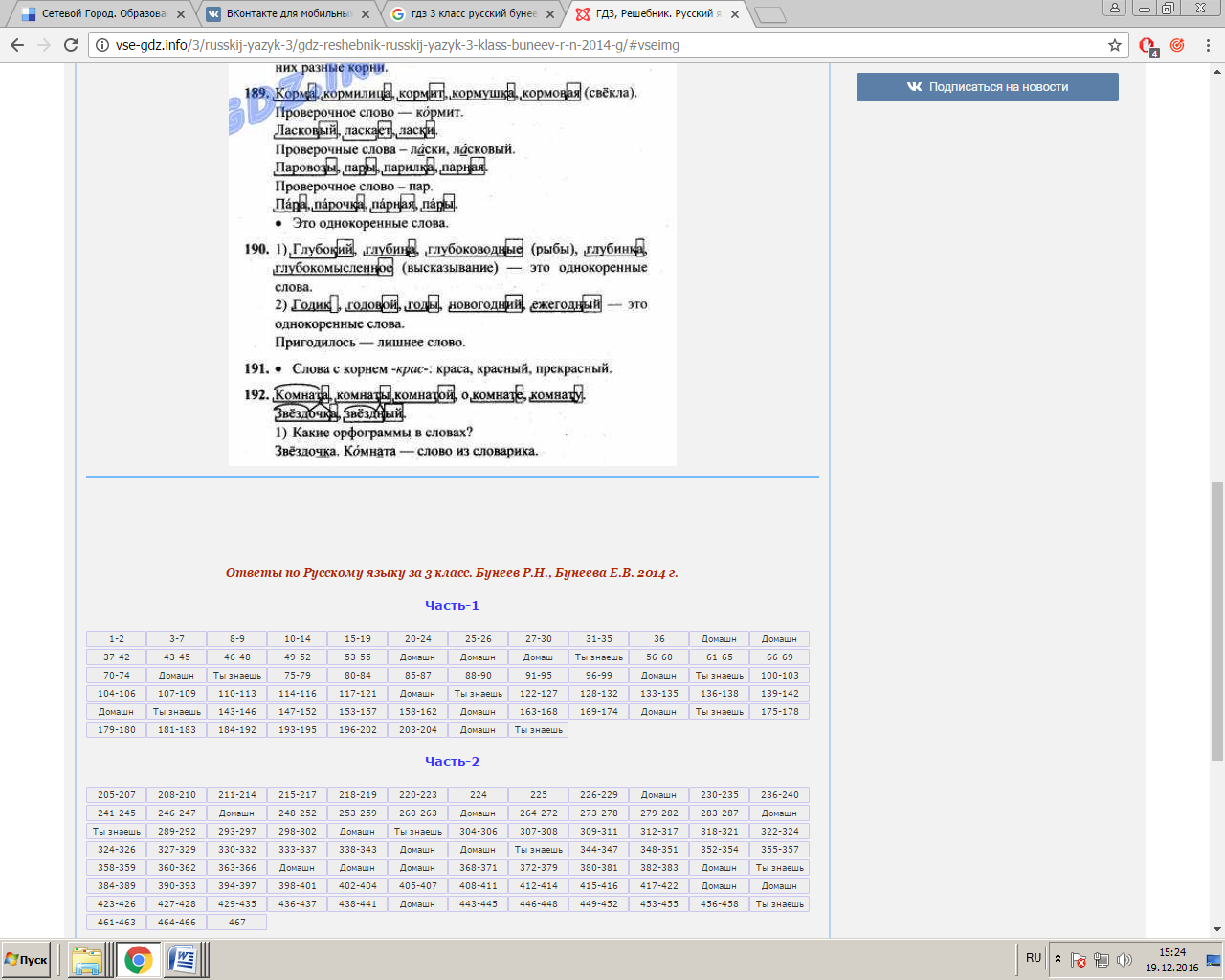This screenshot has width=1225, height=980.
Task: Reload the current page
Action: click(71, 45)
